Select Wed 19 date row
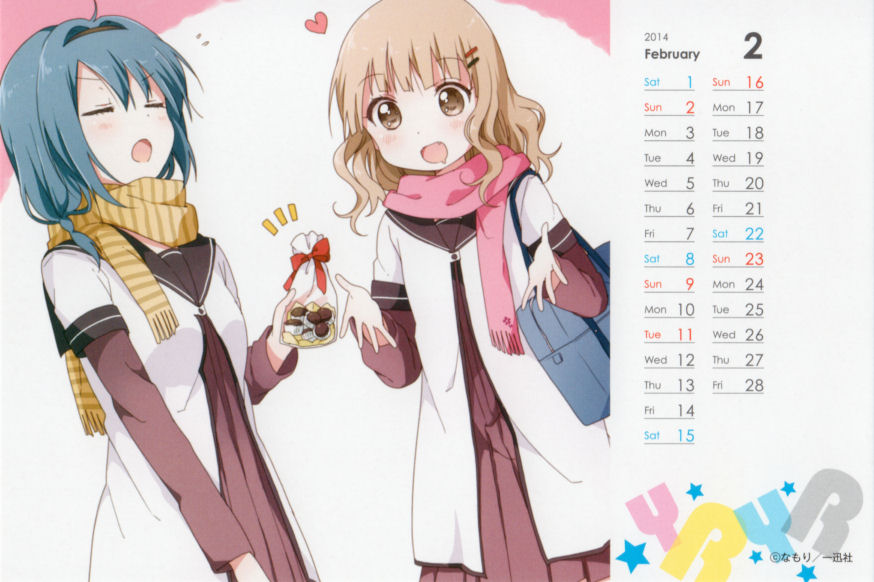The height and width of the screenshot is (582, 874). pyautogui.click(x=737, y=158)
